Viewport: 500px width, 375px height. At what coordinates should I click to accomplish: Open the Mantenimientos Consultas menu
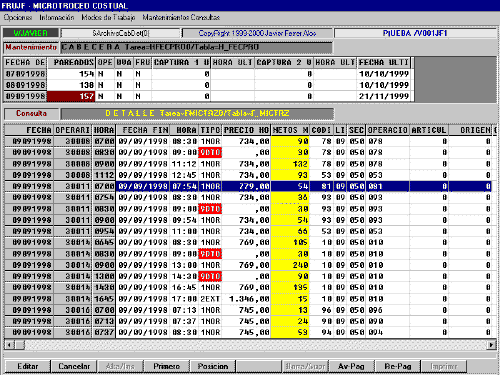point(181,17)
